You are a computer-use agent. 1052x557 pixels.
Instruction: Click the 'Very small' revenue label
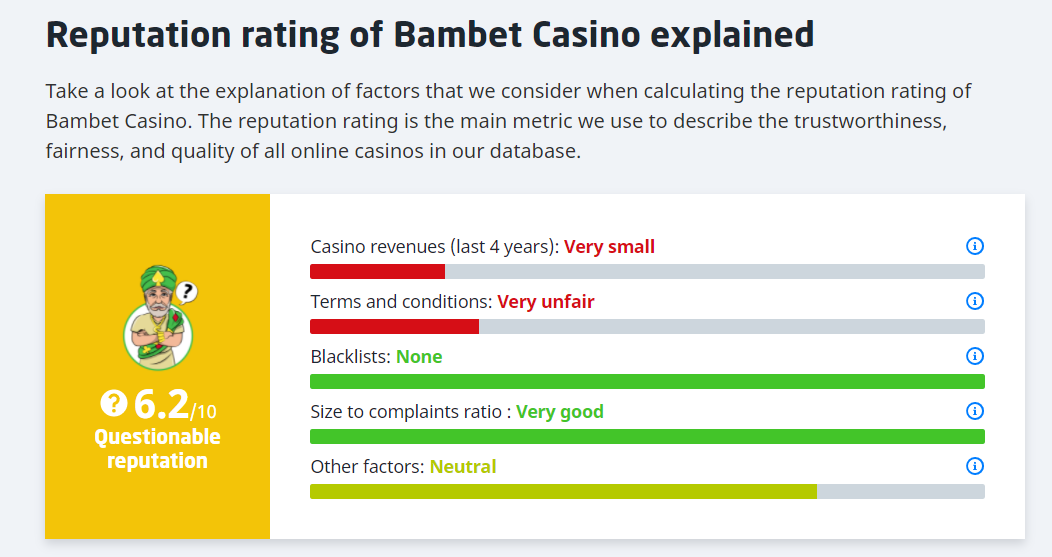pyautogui.click(x=609, y=247)
